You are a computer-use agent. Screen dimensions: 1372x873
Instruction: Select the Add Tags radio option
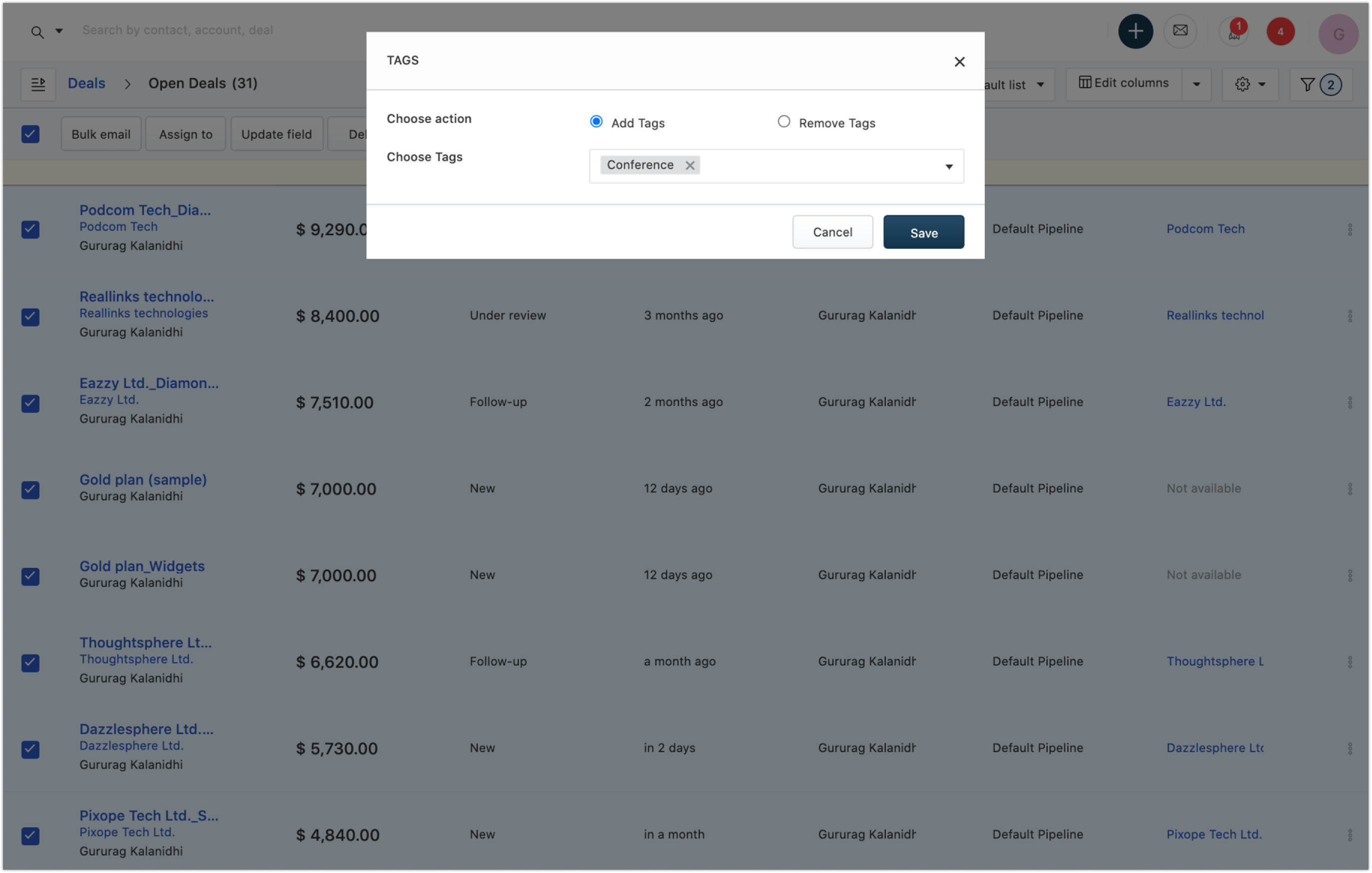click(596, 122)
